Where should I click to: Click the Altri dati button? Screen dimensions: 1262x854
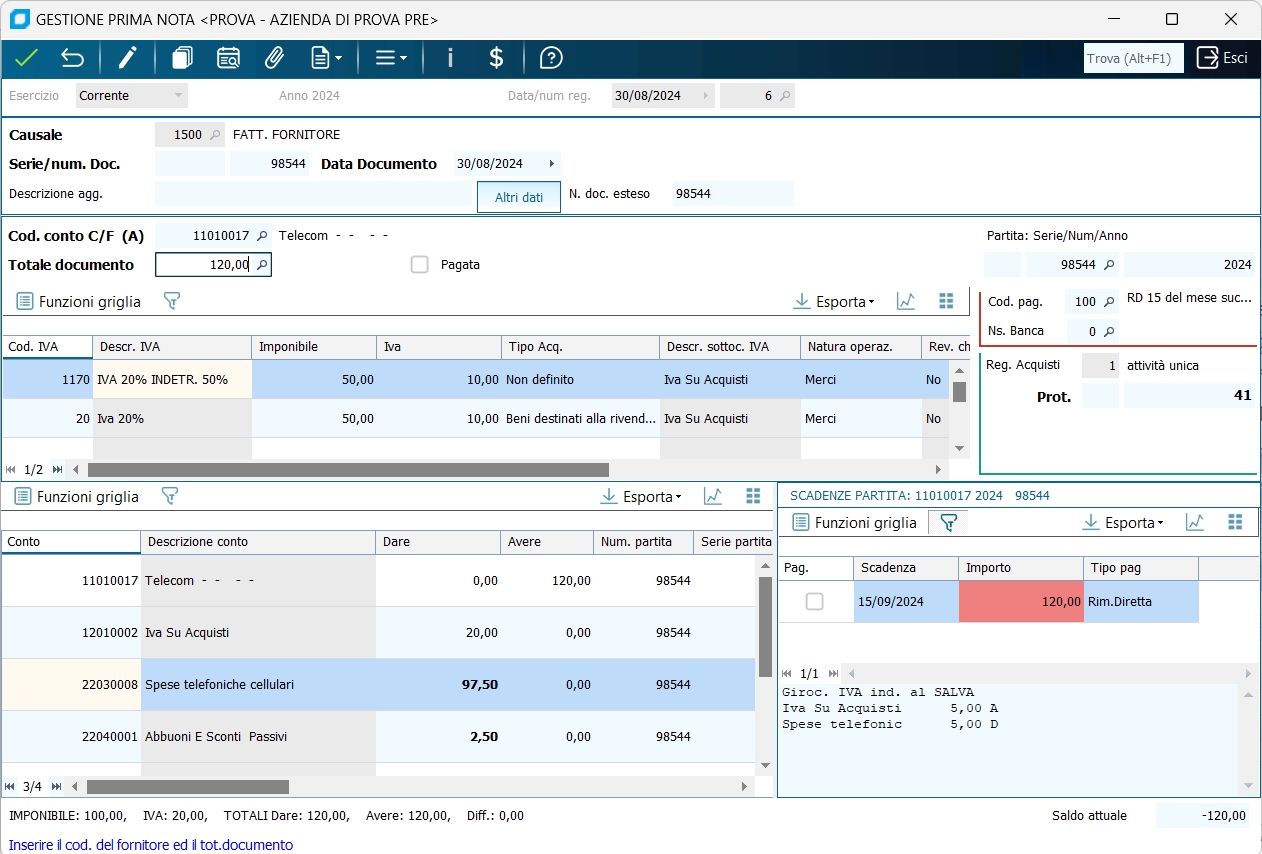519,198
